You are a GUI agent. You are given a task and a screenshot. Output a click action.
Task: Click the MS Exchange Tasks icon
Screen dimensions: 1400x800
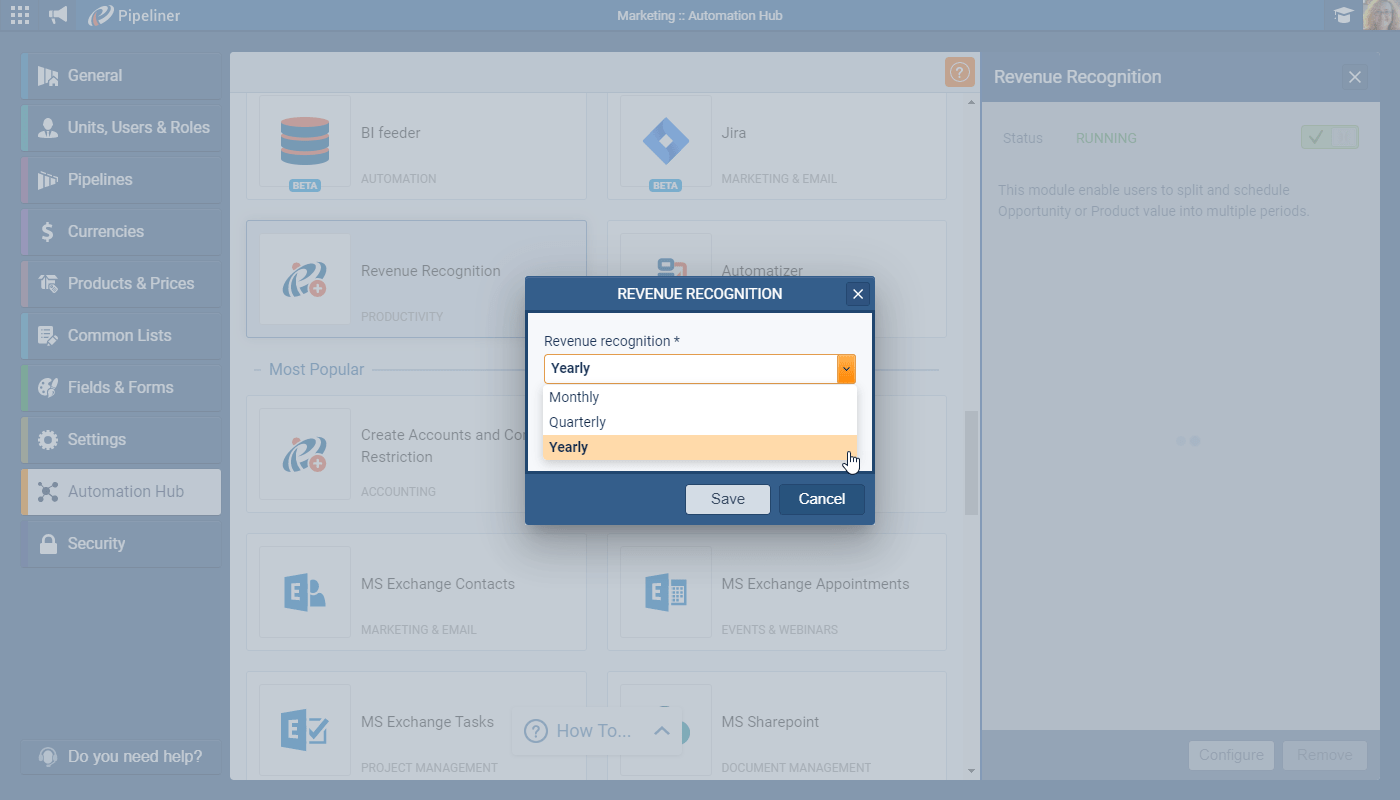pos(305,730)
